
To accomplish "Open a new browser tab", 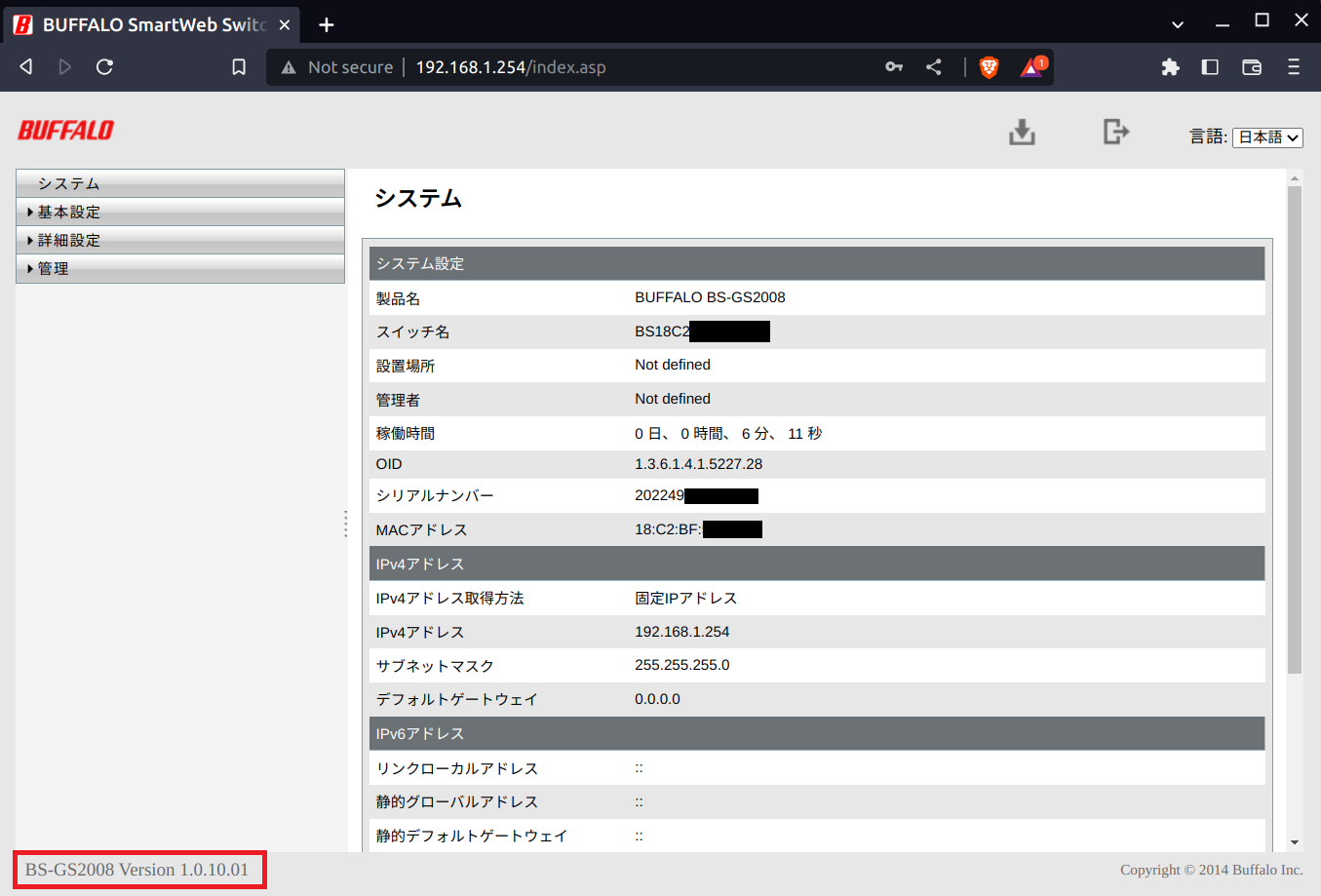I will (327, 24).
